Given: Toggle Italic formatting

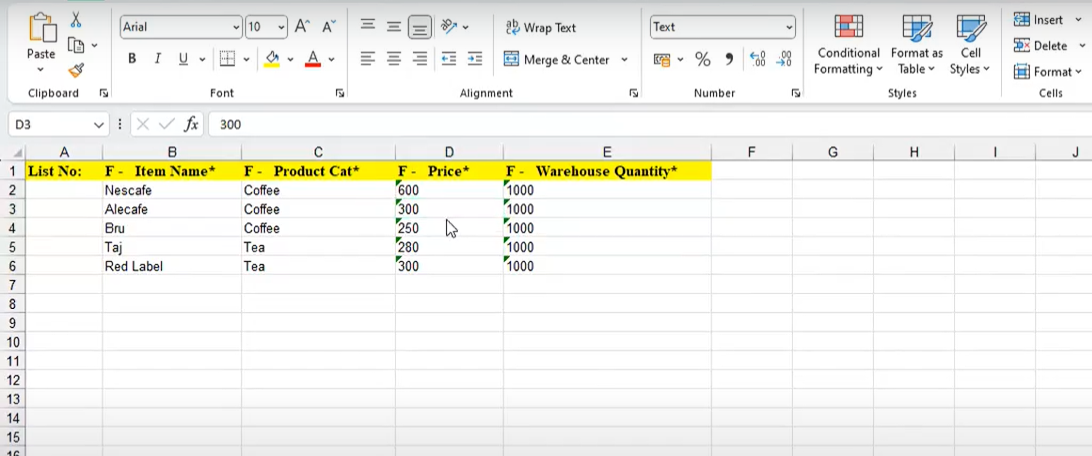Looking at the screenshot, I should pyautogui.click(x=157, y=60).
